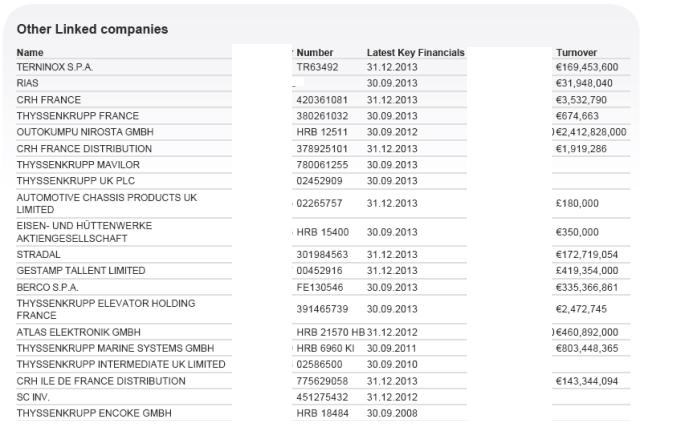Click the Latest Key Financials header

[x=415, y=52]
